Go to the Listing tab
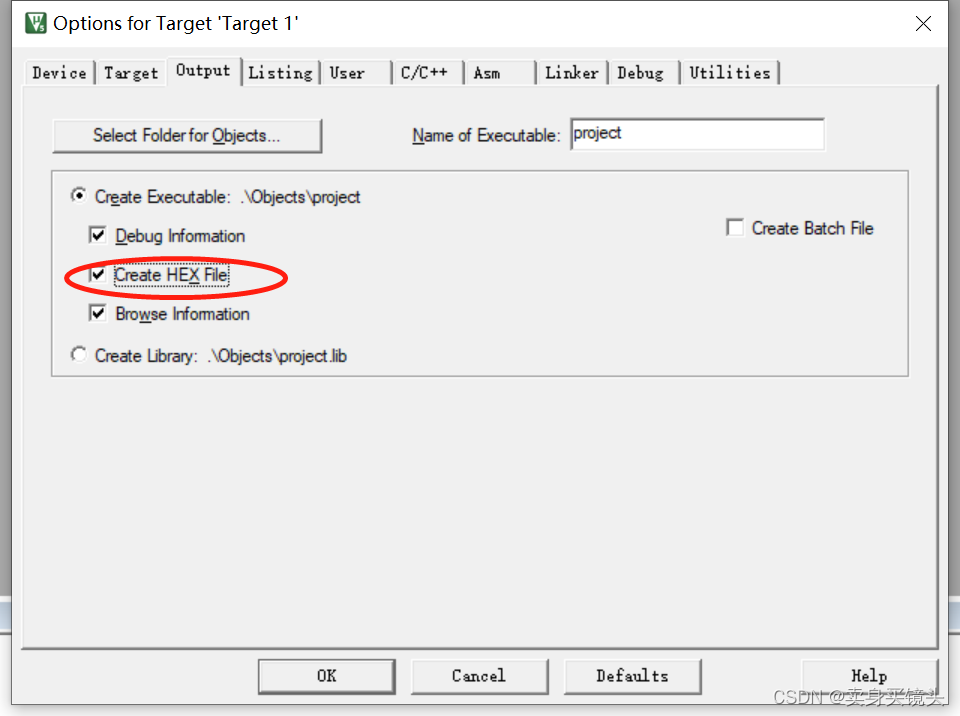This screenshot has height=716, width=960. click(280, 73)
